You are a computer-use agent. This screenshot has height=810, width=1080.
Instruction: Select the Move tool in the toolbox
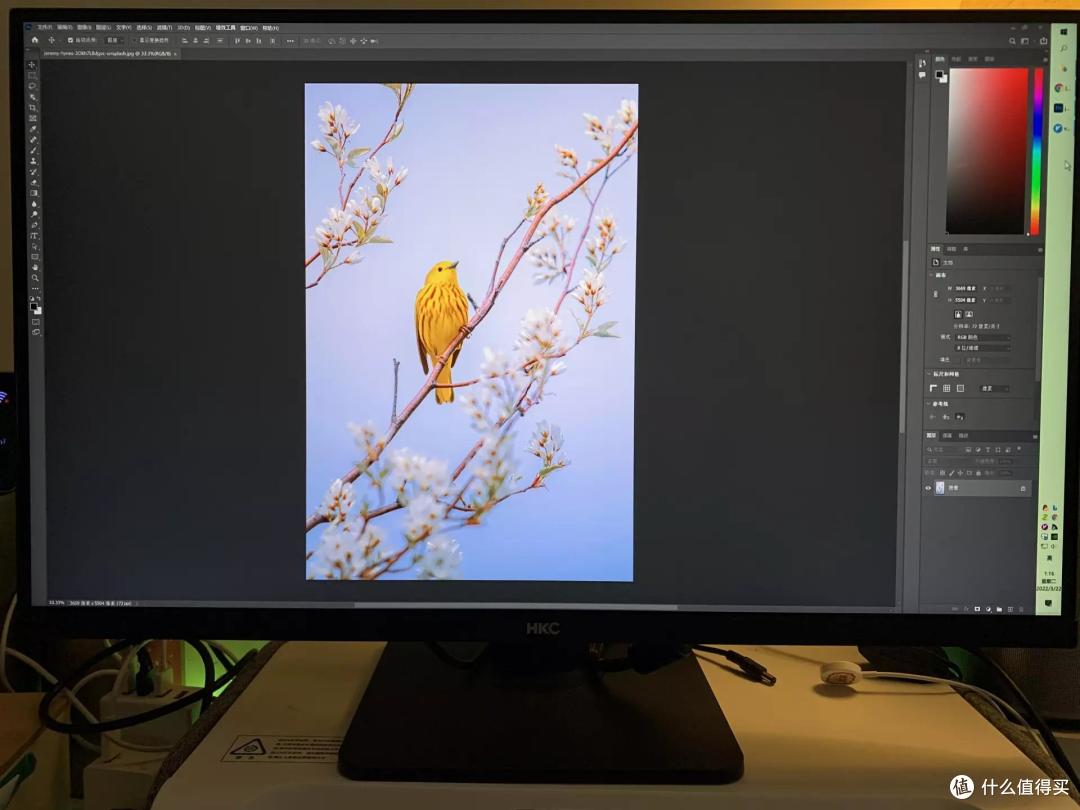coord(32,65)
